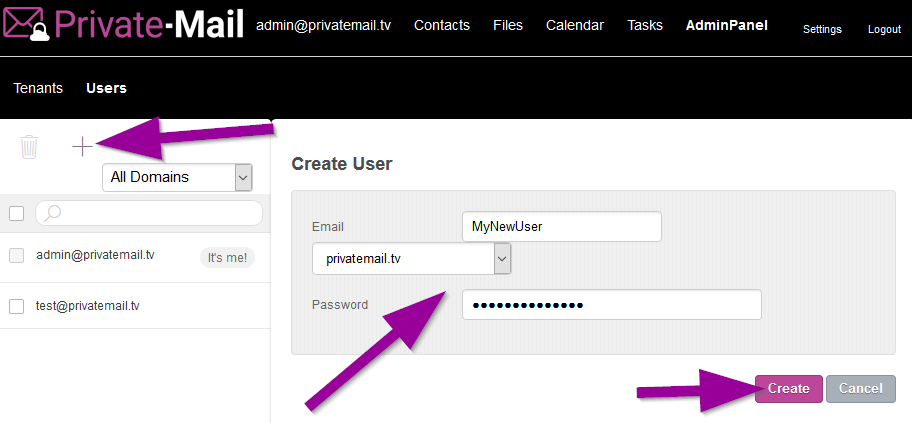Click the Logout link
This screenshot has width=912, height=423.
(x=884, y=29)
